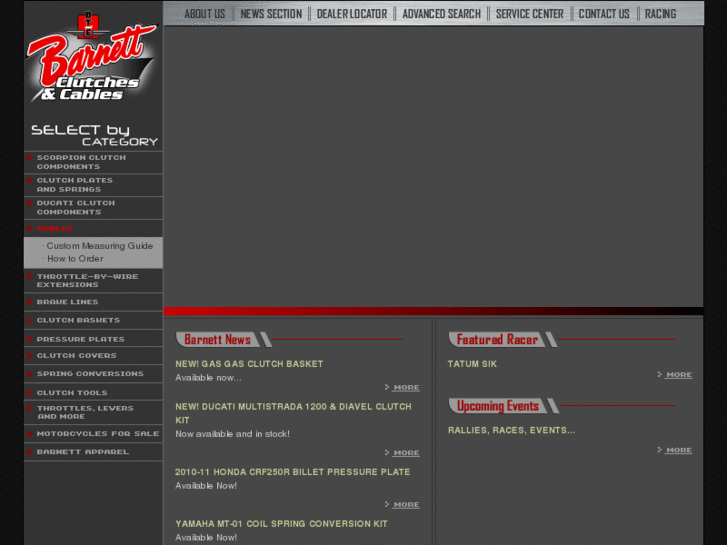The height and width of the screenshot is (545, 727).
Task: Click the Featured Racer heading
Action: coord(497,340)
